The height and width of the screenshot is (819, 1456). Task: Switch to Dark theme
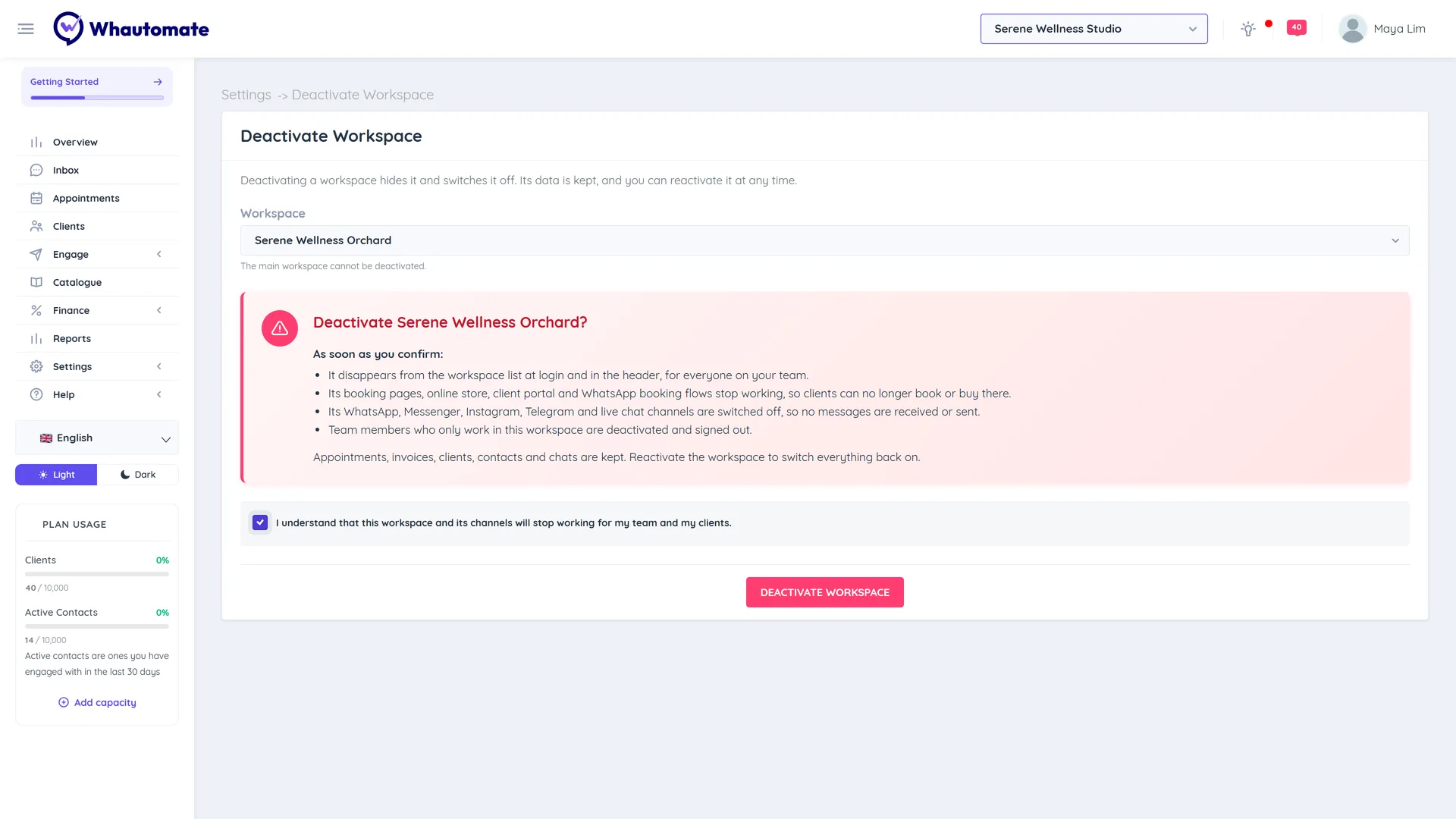(138, 475)
